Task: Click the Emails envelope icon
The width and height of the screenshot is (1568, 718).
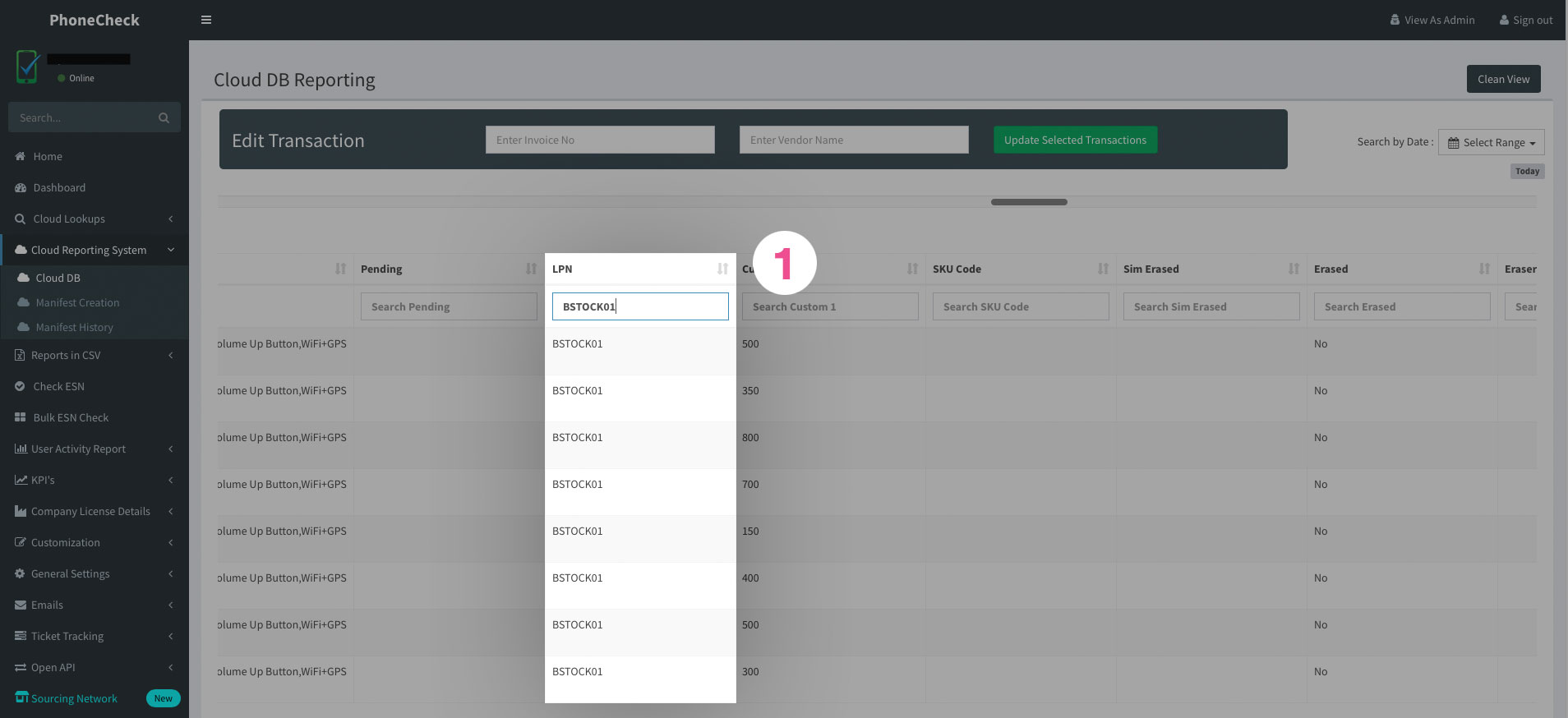Action: point(21,605)
